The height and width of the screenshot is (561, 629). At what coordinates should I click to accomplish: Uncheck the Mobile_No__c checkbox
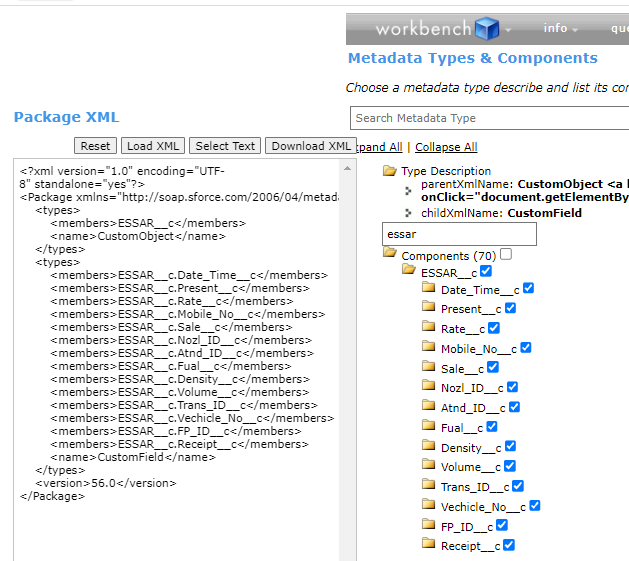point(526,348)
